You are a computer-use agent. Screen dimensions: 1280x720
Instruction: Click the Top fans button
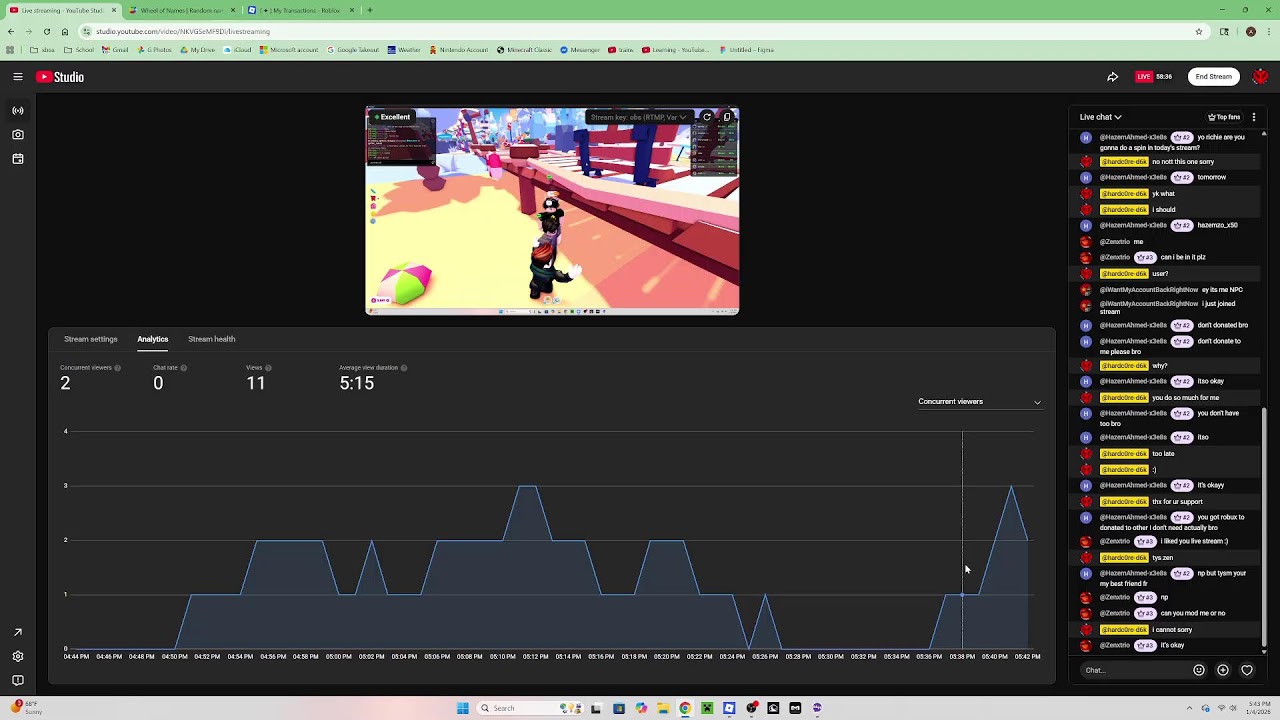[1224, 117]
